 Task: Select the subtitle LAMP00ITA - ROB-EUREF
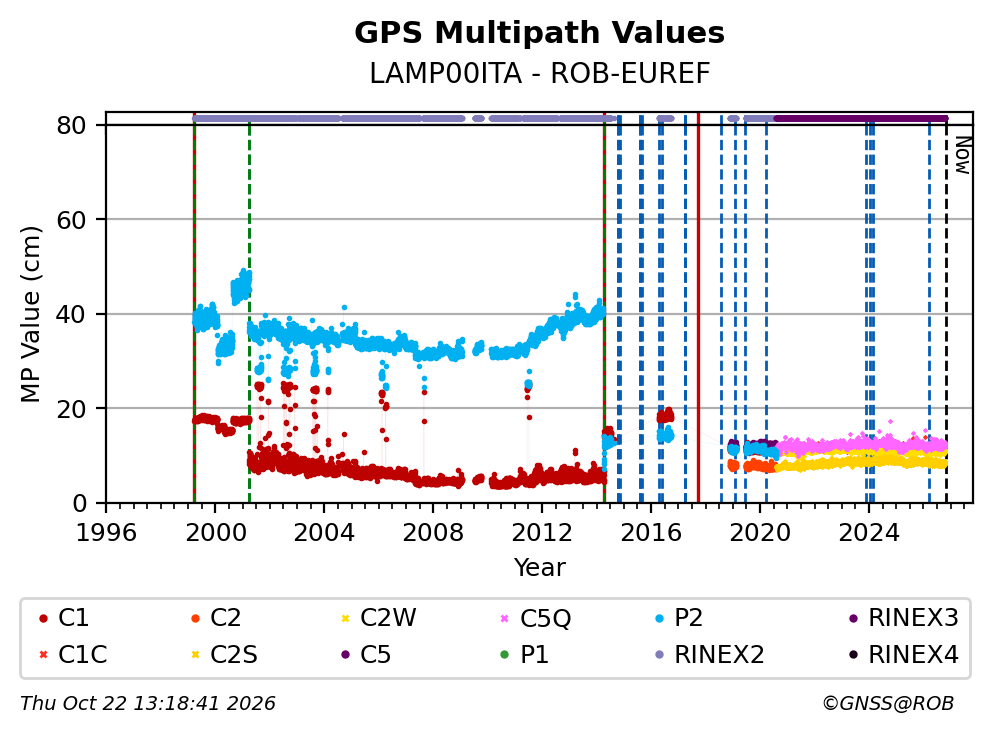click(x=540, y=73)
